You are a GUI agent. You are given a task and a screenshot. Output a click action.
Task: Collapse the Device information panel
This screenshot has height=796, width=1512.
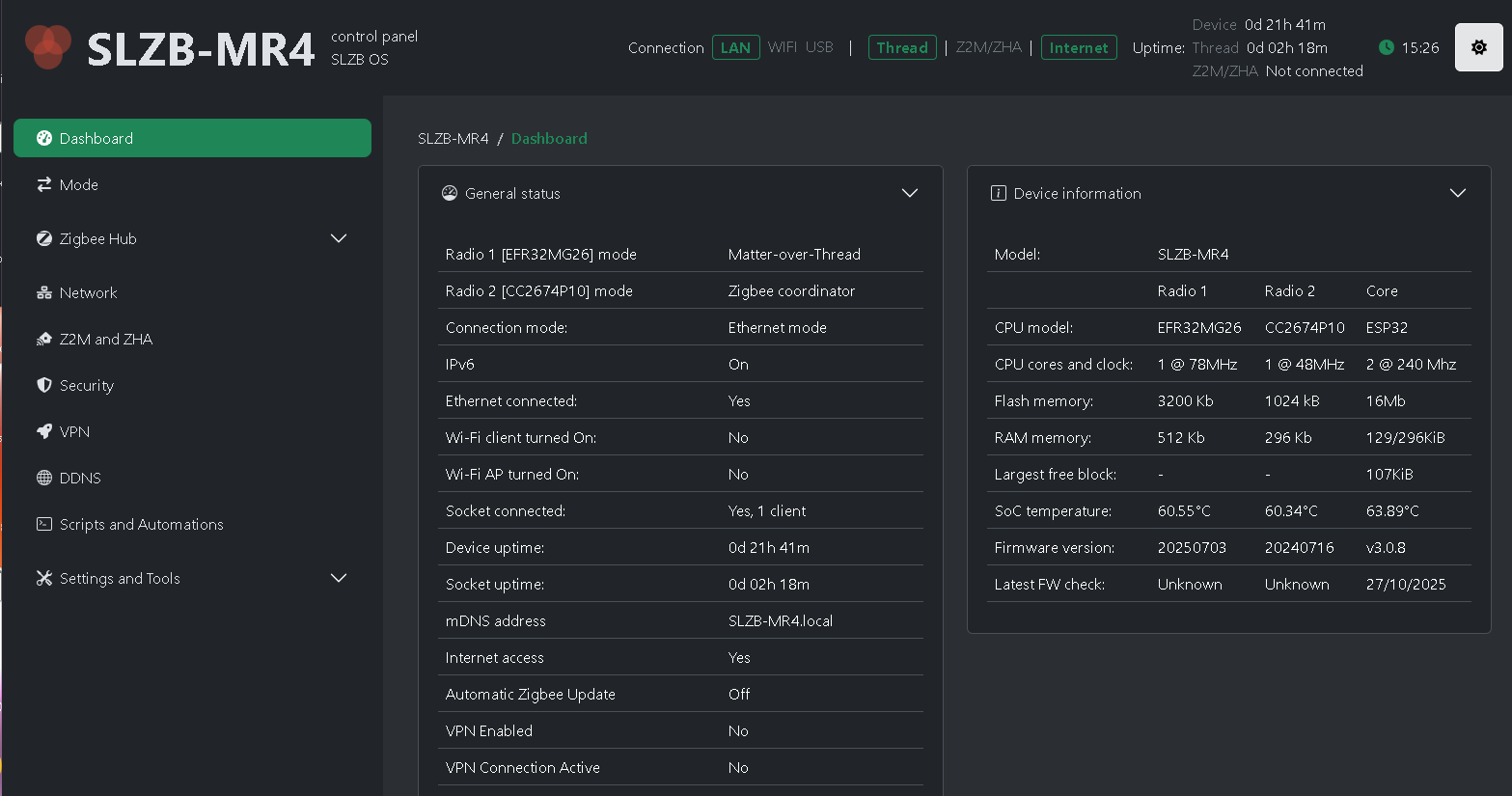click(x=1457, y=193)
